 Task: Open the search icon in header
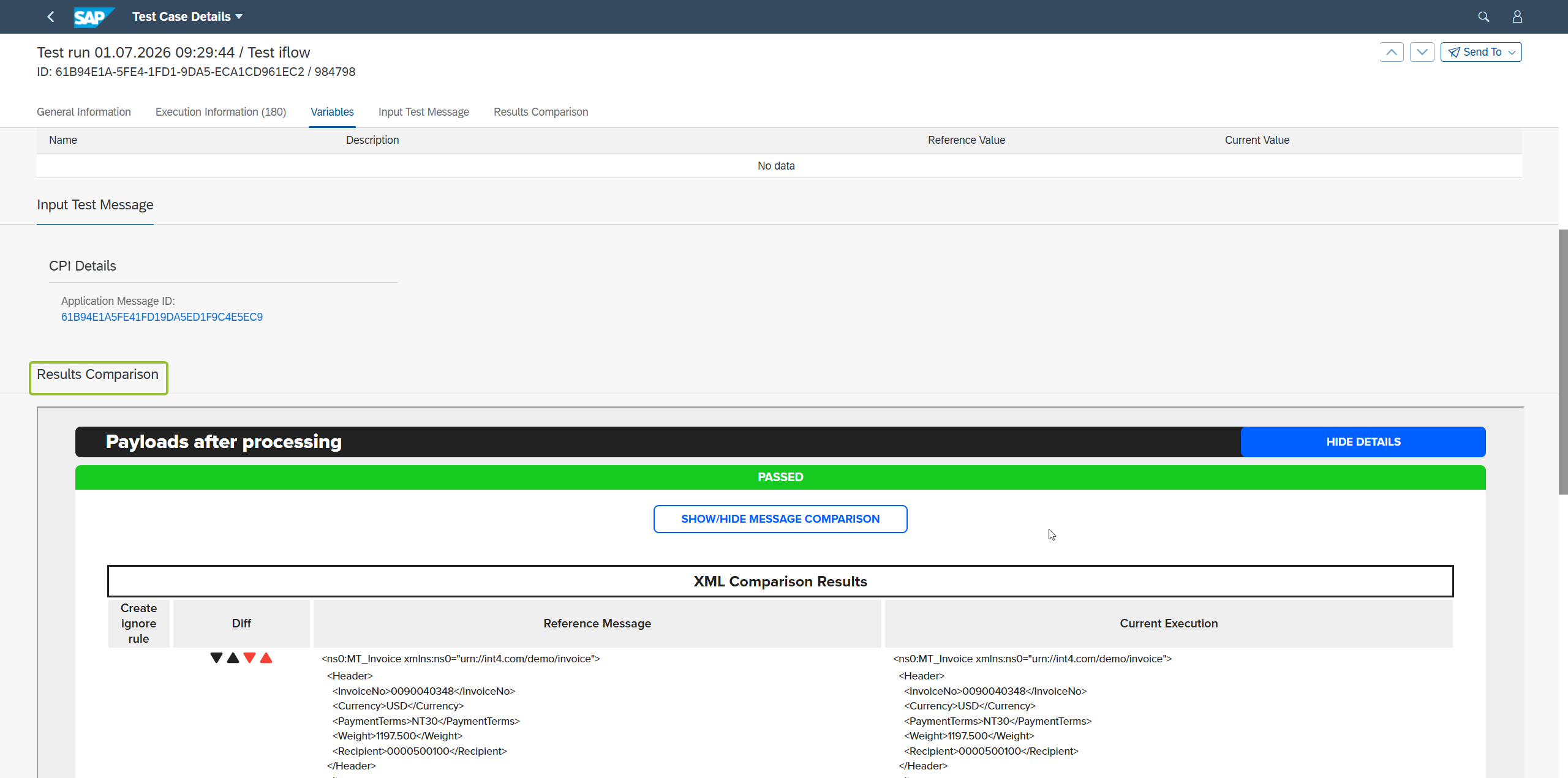(x=1483, y=17)
